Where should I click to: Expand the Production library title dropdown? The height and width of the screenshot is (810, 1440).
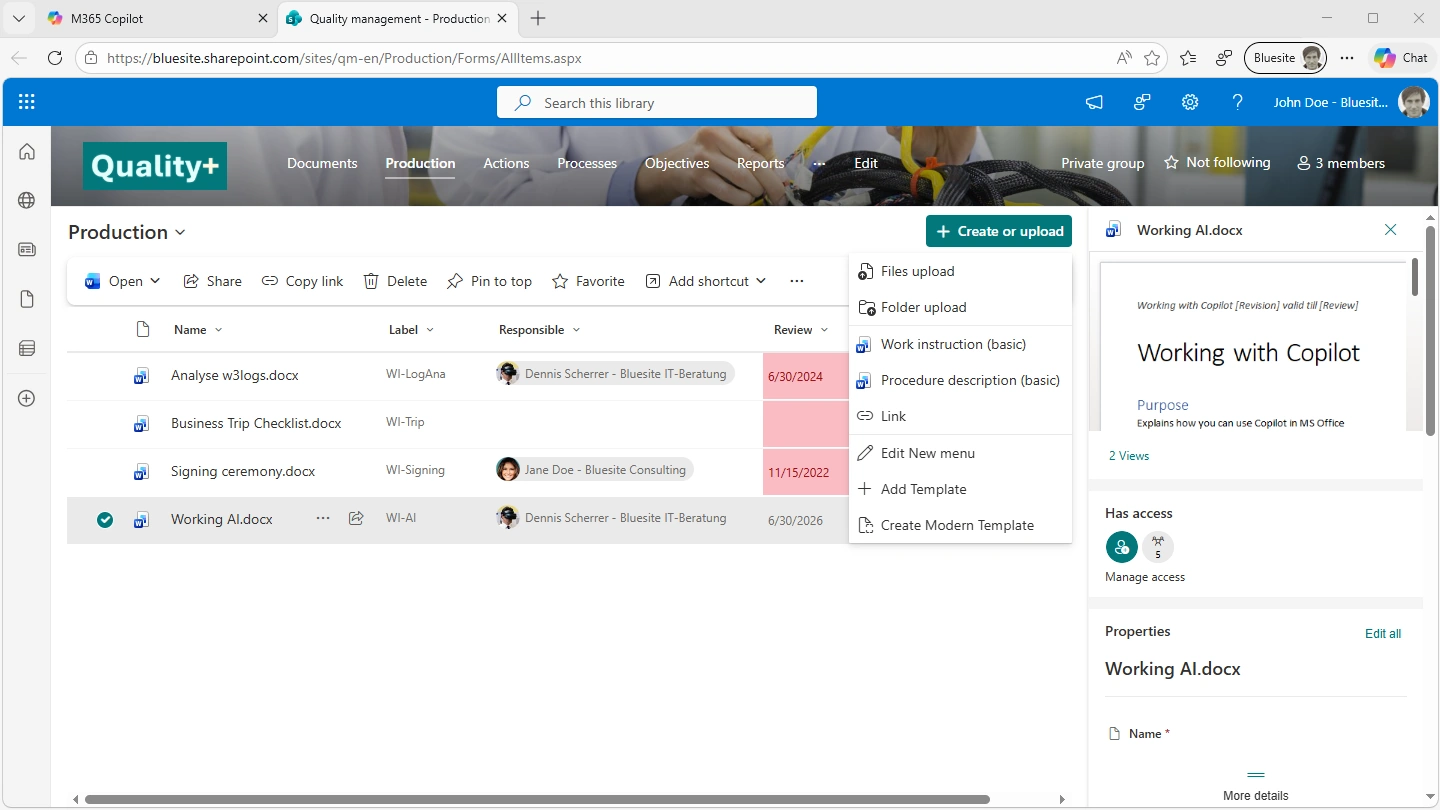tap(182, 232)
